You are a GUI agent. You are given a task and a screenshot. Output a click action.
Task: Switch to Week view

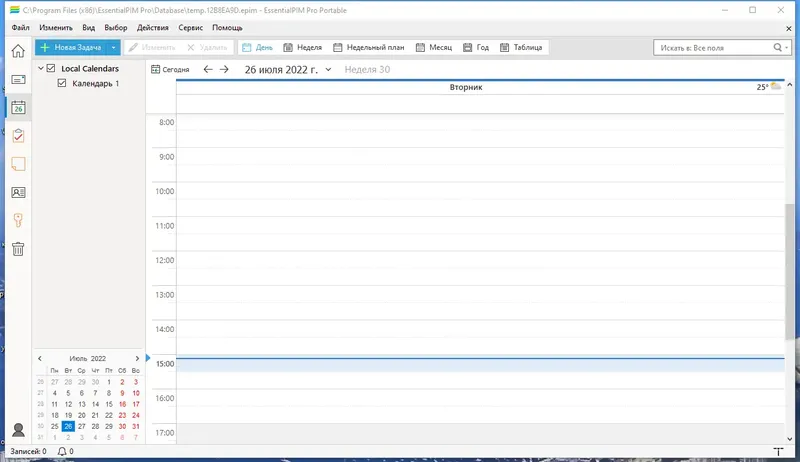tap(303, 47)
